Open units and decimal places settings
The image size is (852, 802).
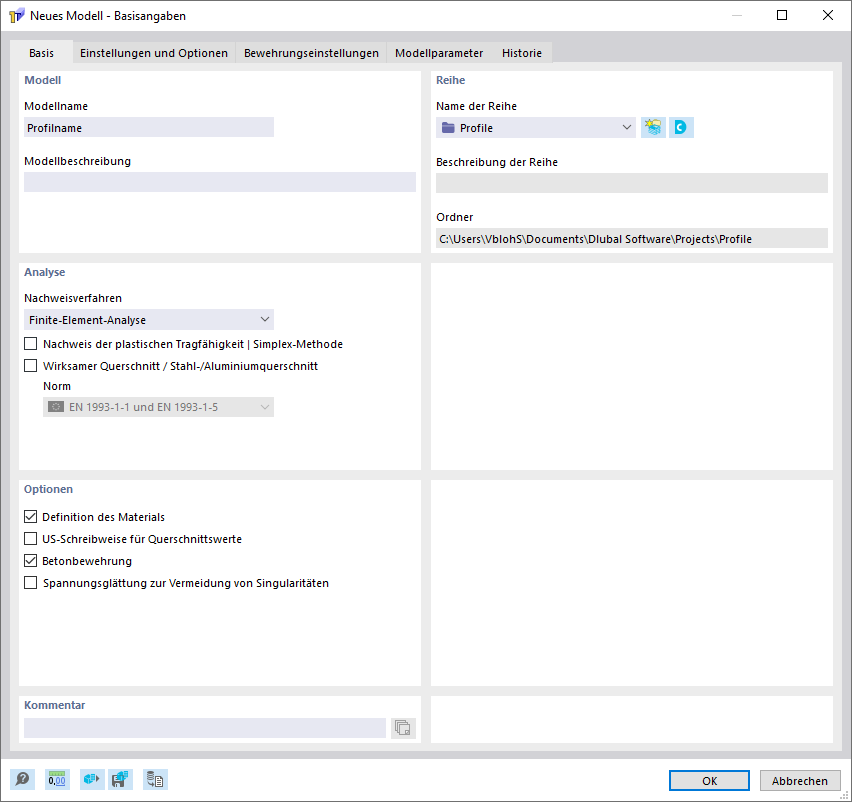57,779
